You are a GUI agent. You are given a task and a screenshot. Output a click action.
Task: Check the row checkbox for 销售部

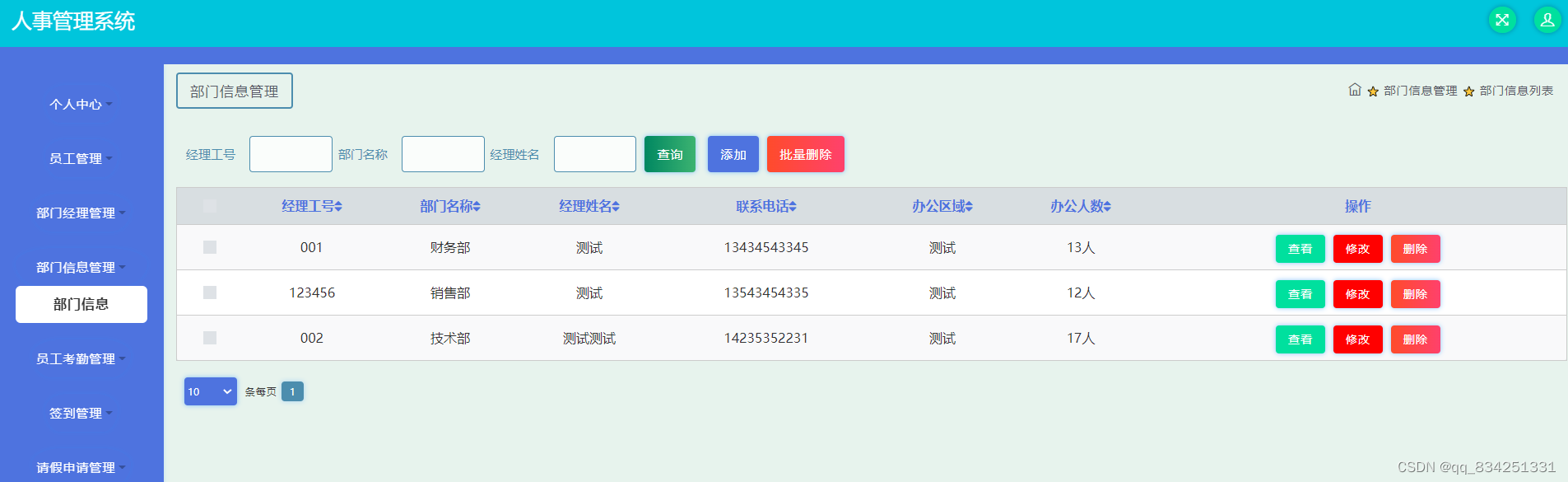tap(210, 292)
